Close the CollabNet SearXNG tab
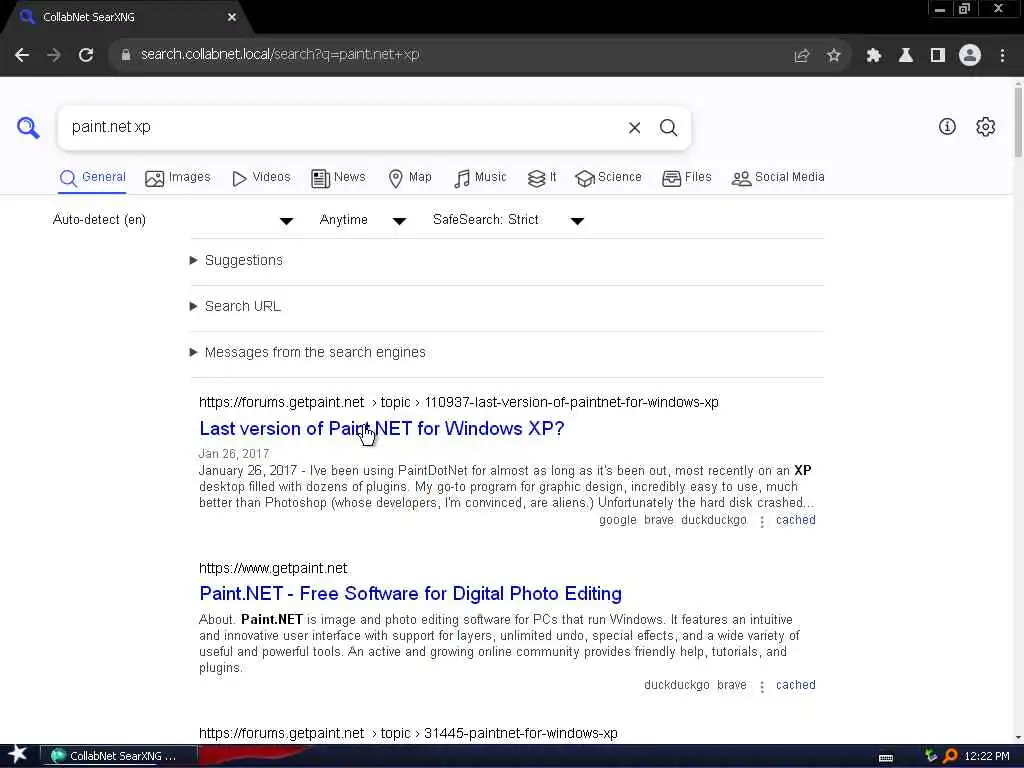Screen dimensions: 1024x768 [x=232, y=17]
